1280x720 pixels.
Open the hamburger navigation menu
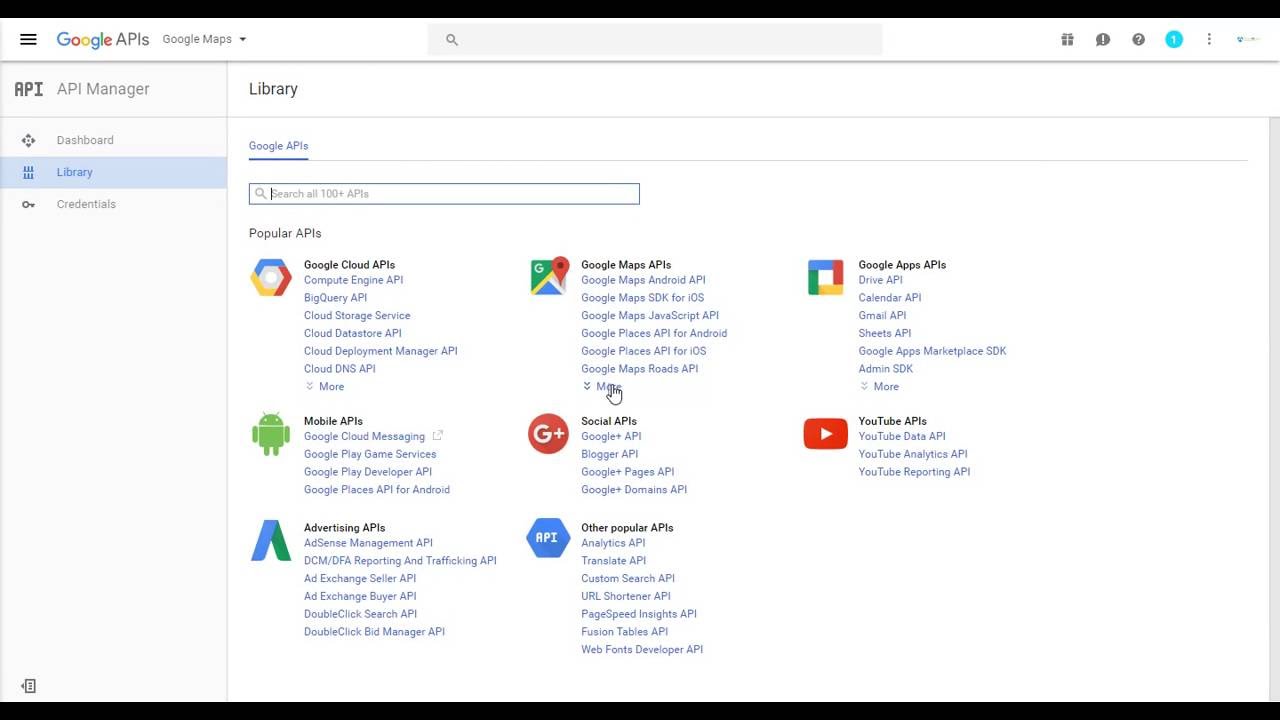point(28,39)
